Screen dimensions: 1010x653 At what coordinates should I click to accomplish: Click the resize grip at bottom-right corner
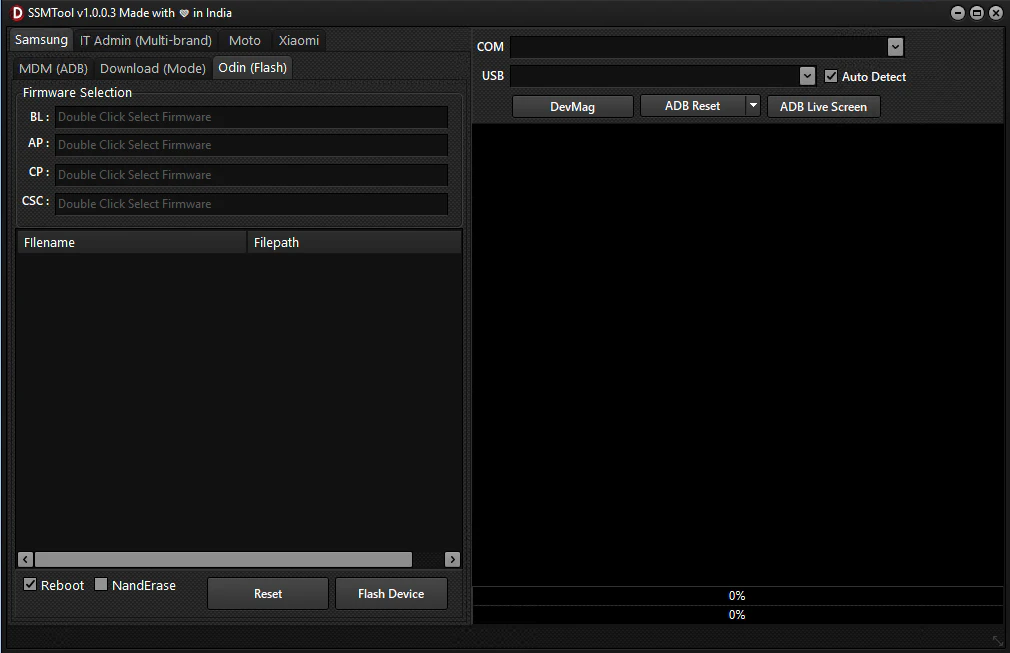click(997, 640)
